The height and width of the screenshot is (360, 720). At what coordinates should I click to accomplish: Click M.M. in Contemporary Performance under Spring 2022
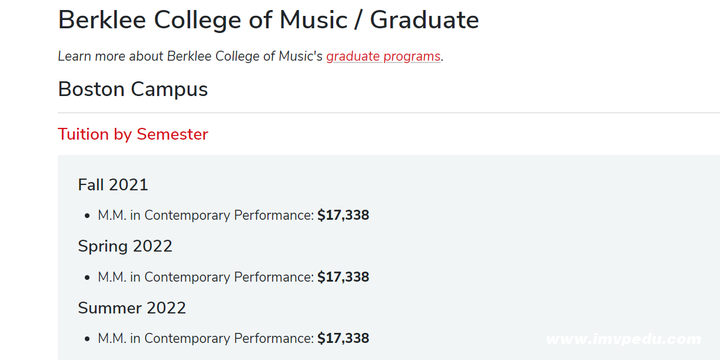click(x=206, y=277)
